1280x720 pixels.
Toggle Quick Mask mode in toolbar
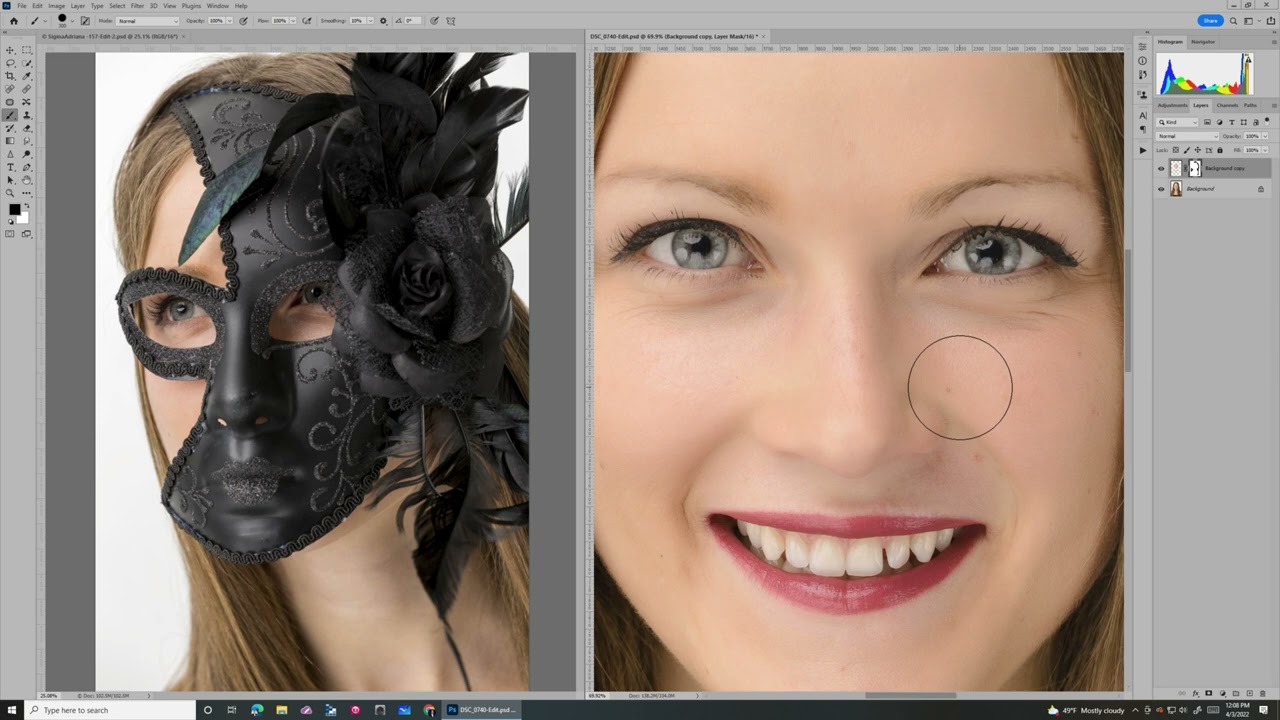pyautogui.click(x=10, y=234)
